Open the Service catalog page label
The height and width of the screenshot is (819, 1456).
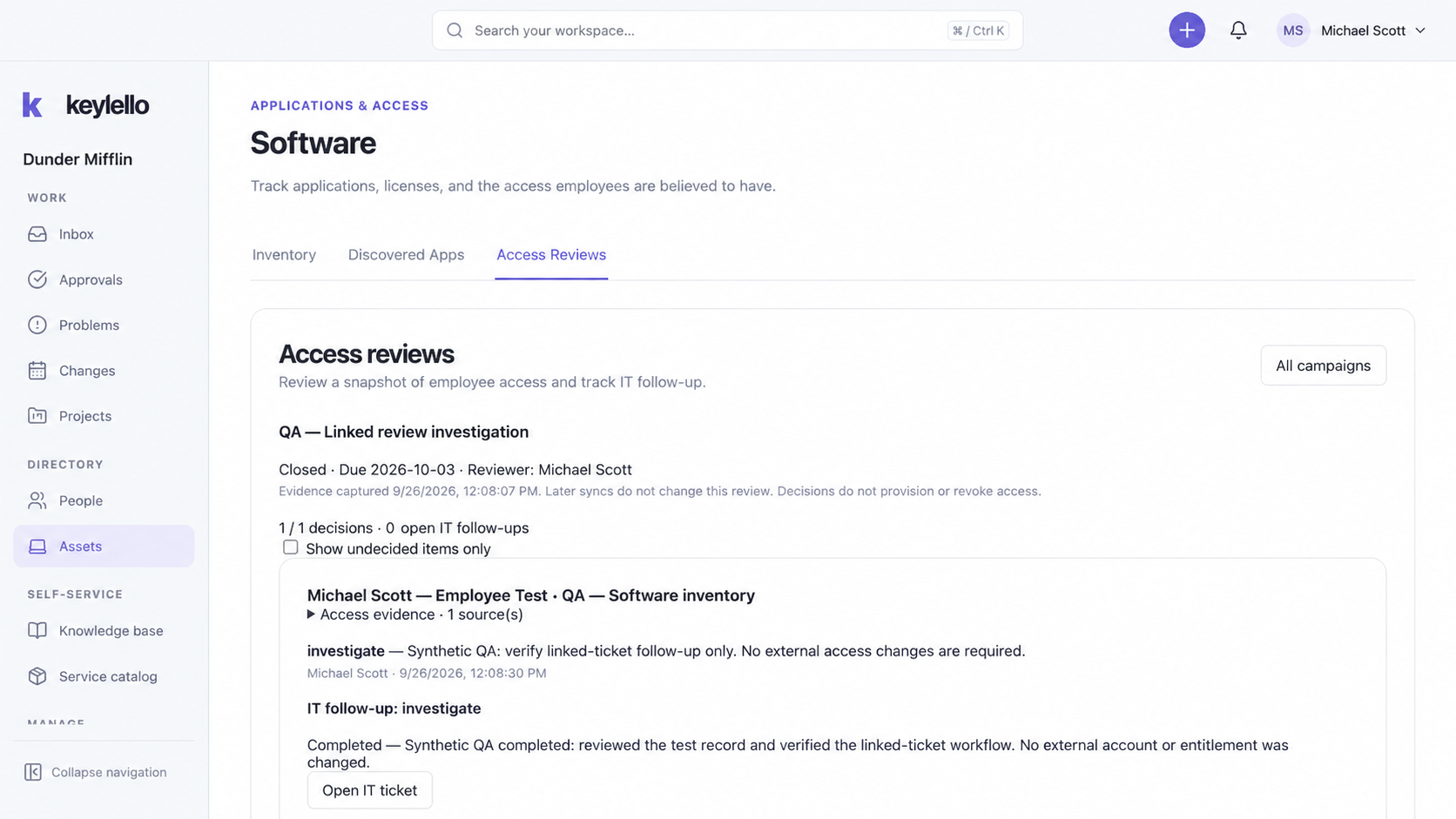coord(108,676)
